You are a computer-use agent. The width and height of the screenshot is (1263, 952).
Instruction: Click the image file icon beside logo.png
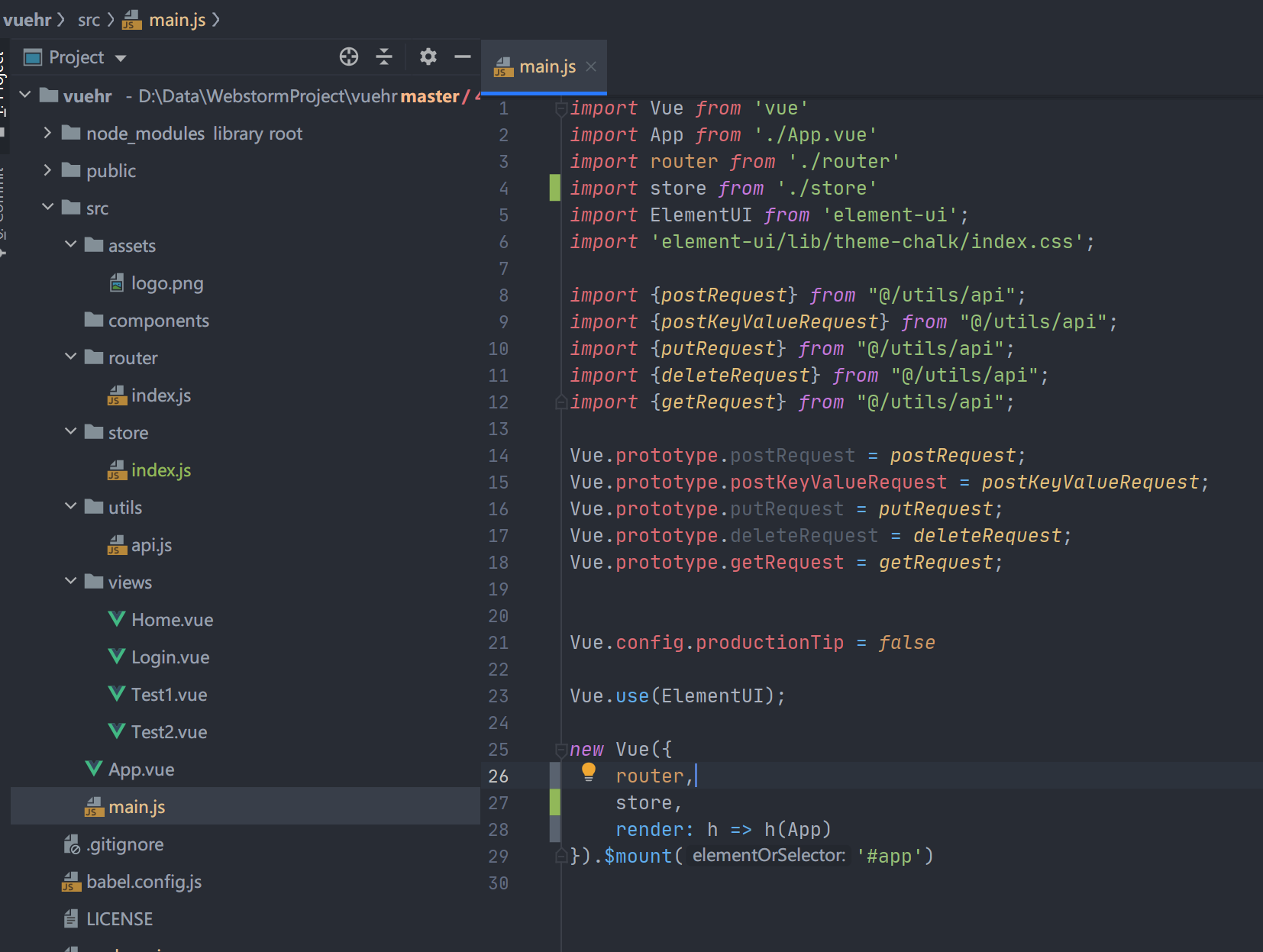click(117, 283)
